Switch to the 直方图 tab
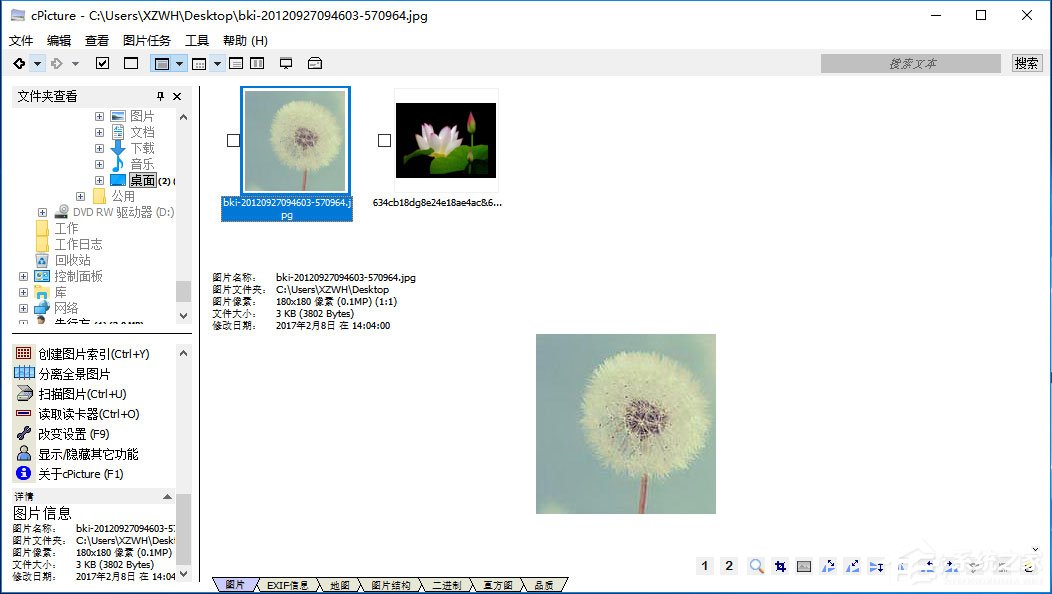Screen dimensions: 1052x594 (497, 585)
